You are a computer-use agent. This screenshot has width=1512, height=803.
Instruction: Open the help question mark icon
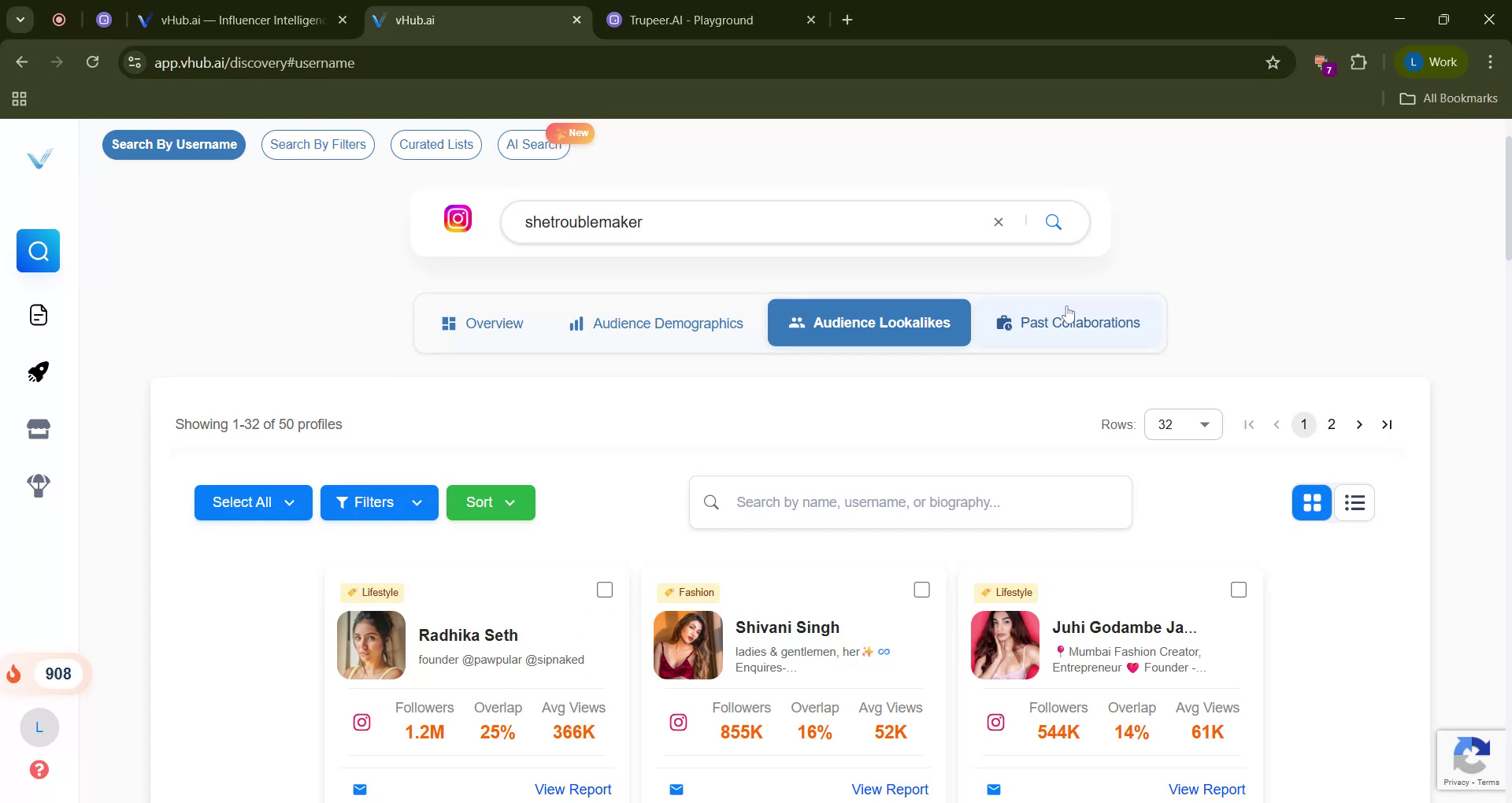coord(39,770)
